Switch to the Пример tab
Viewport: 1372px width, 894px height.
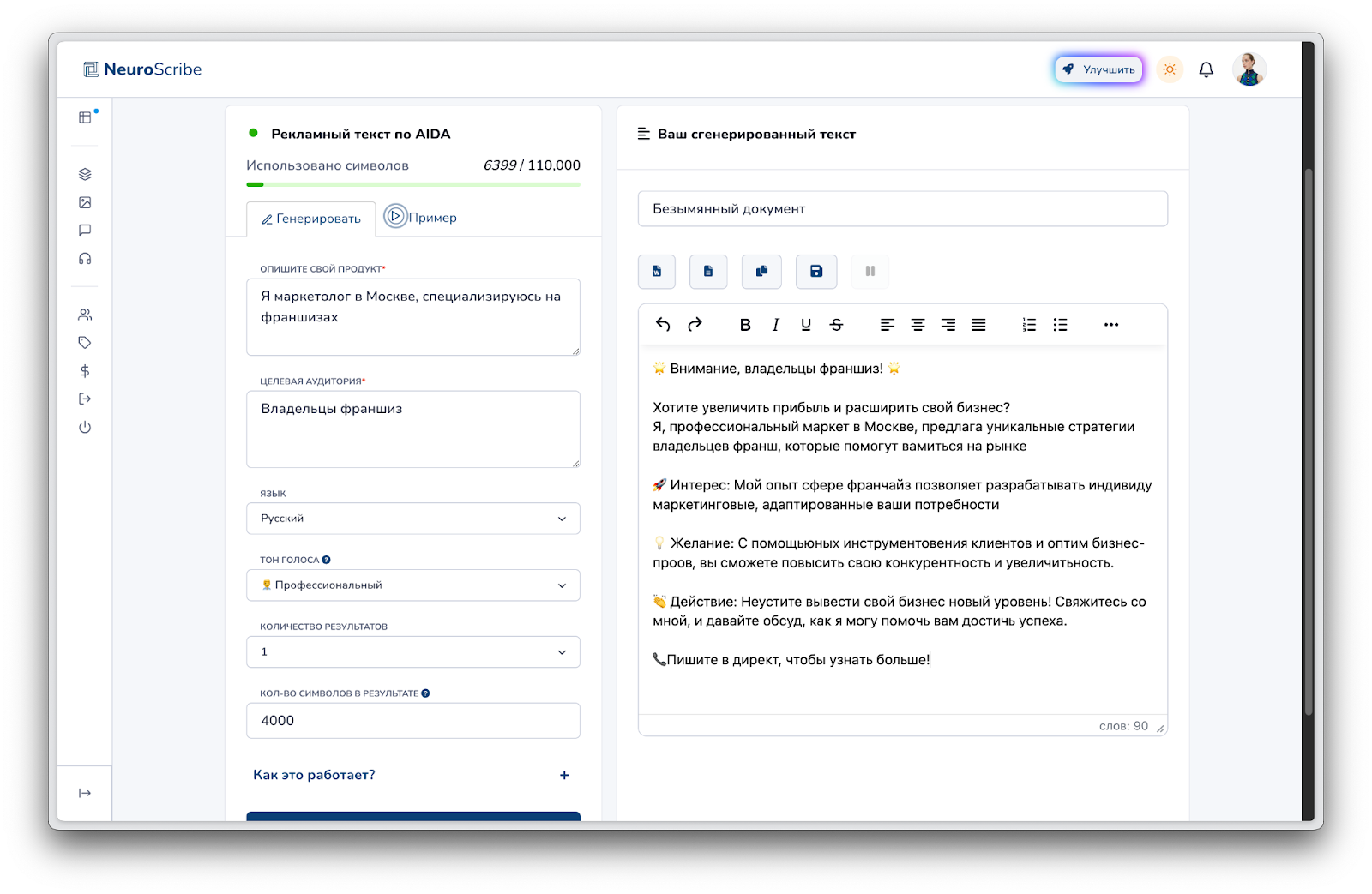coord(420,217)
